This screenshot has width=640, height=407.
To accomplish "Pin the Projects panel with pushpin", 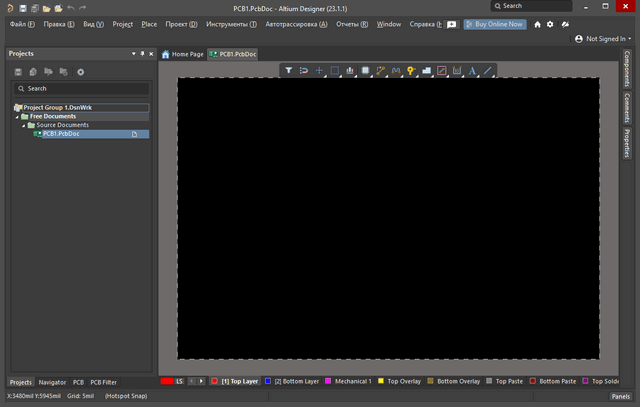I will point(141,53).
